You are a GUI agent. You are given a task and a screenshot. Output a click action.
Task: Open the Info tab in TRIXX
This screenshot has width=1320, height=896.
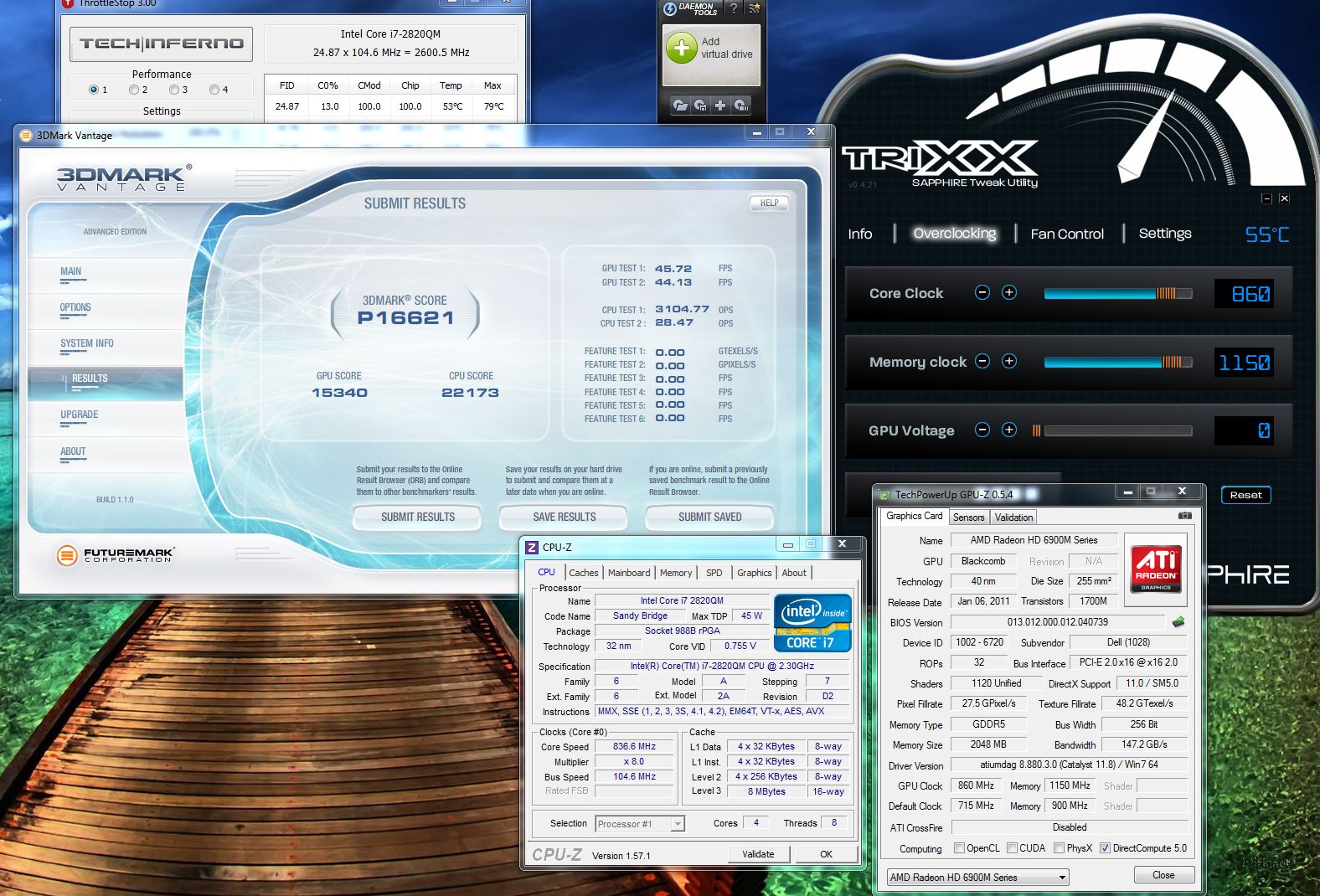[860, 234]
